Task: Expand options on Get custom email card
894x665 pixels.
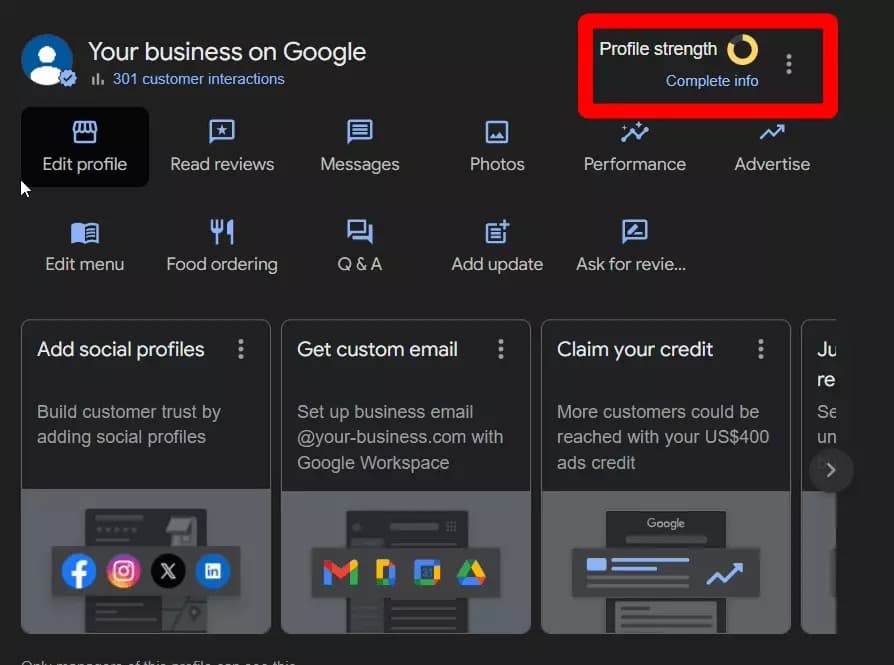Action: click(x=501, y=349)
